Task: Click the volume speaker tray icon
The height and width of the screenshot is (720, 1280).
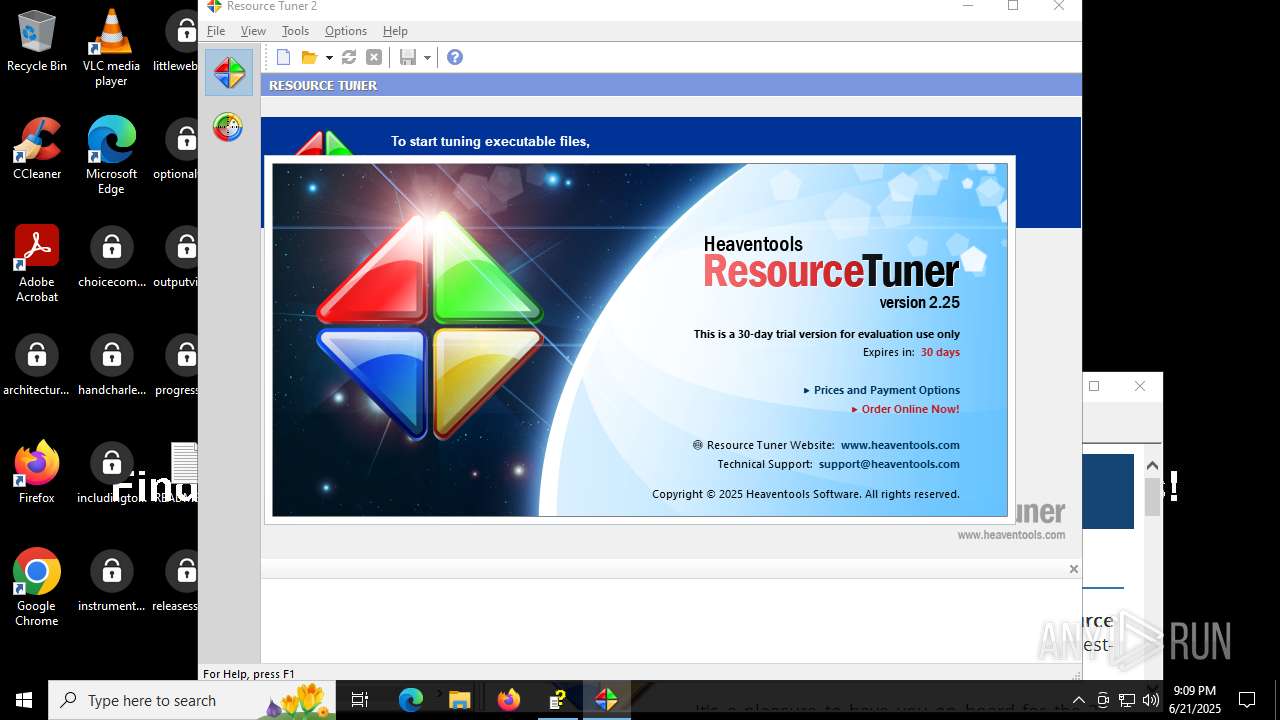Action: (1151, 700)
